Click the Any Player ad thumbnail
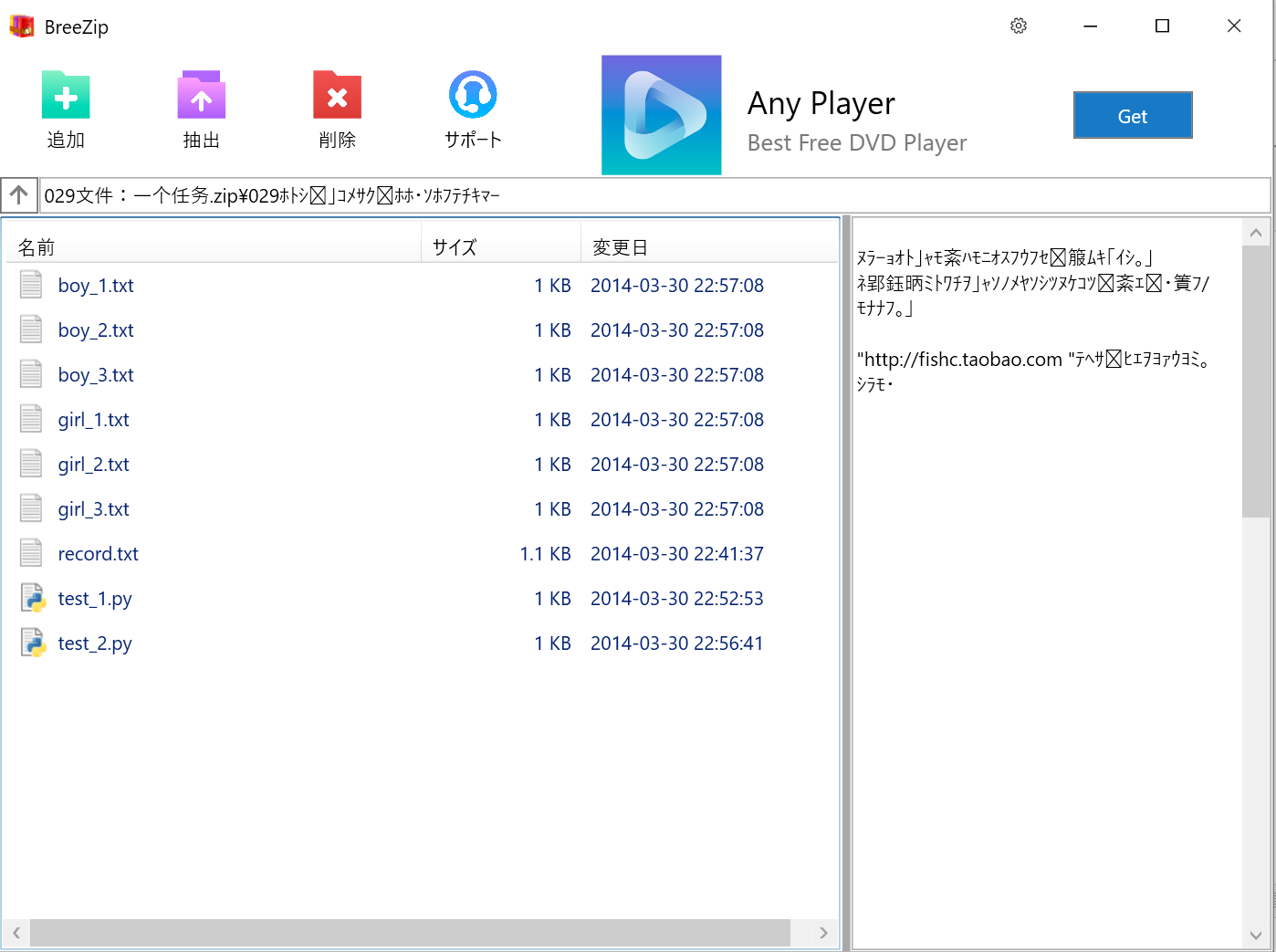 pyautogui.click(x=662, y=115)
